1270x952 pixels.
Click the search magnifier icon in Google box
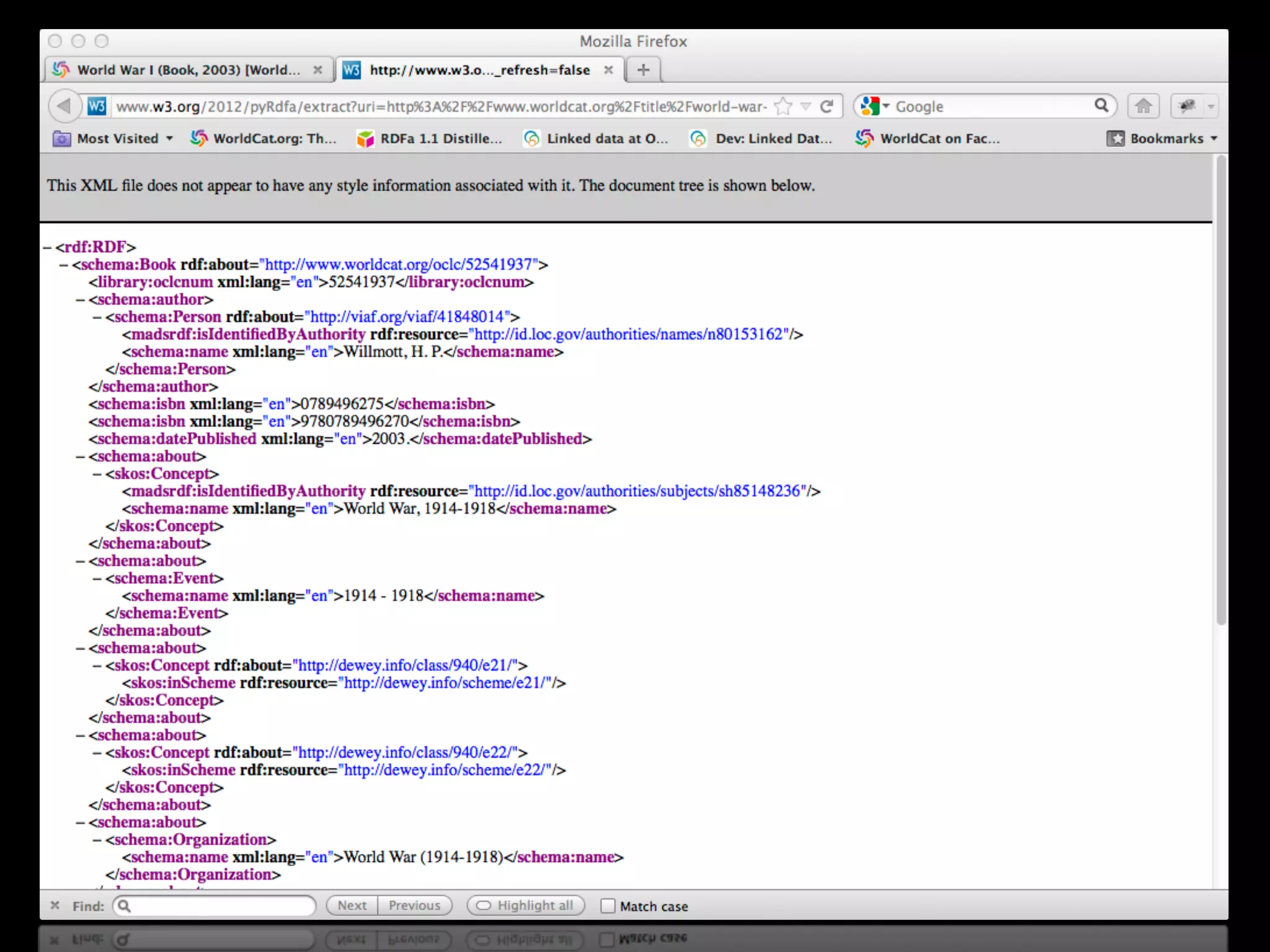[x=1101, y=105]
